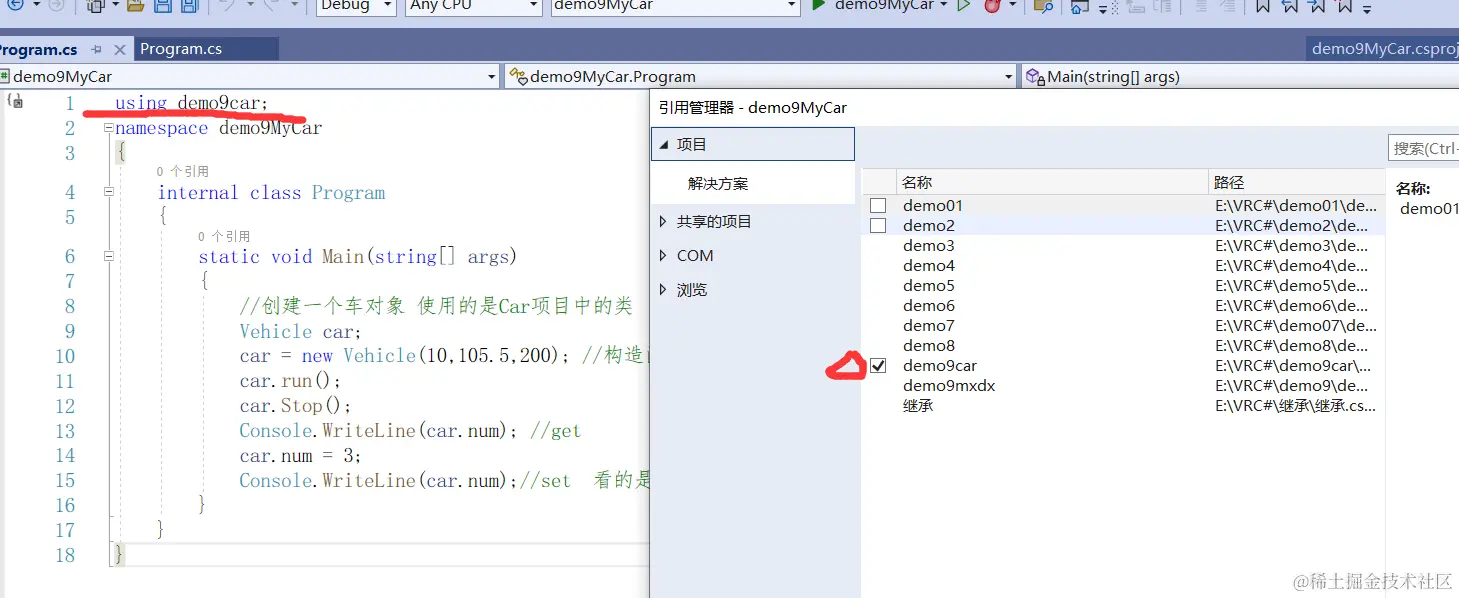Click the 0 个引用 link above Main method

(x=224, y=237)
